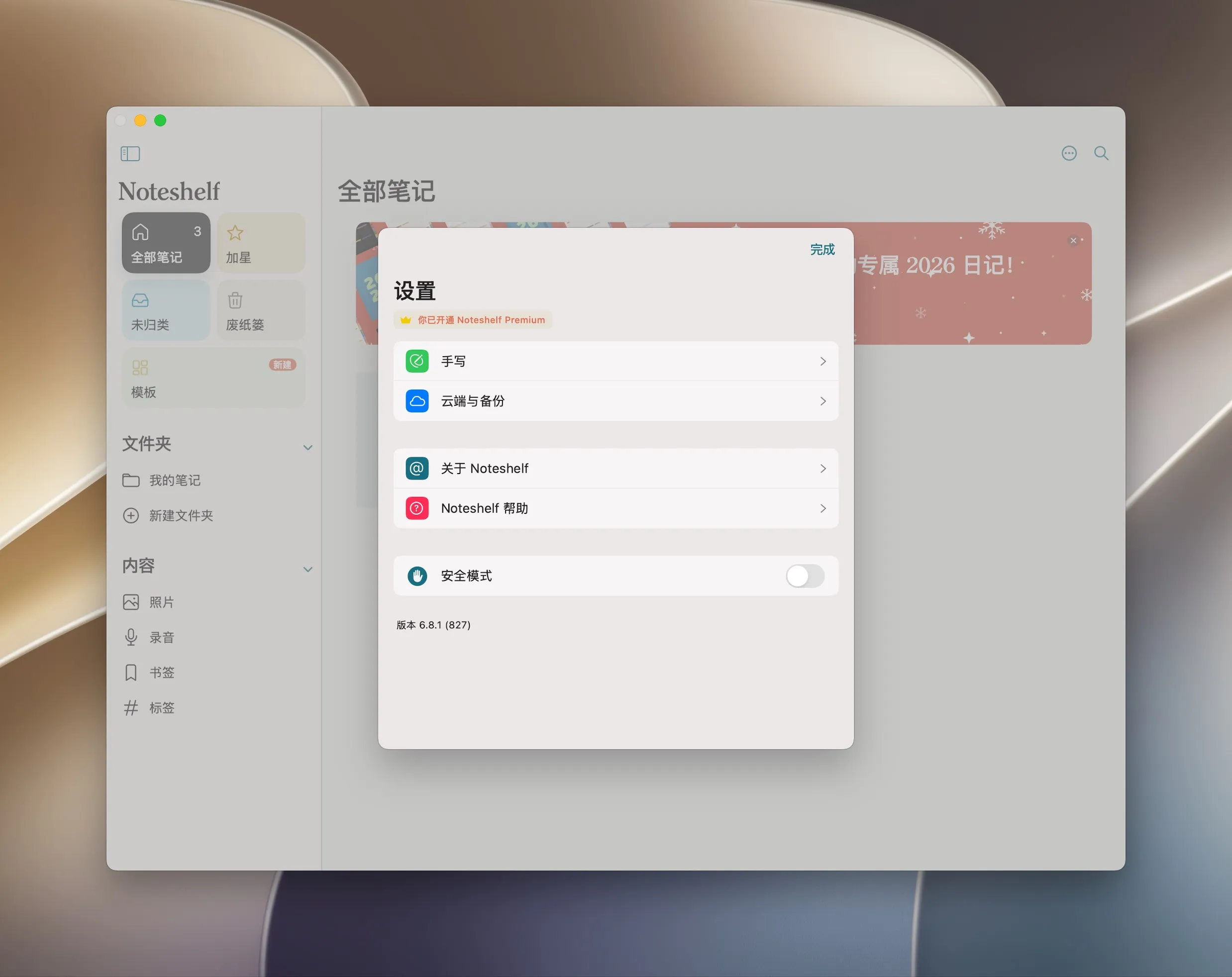This screenshot has height=977, width=1232.
Task: Click the search magnifier icon
Action: point(1101,153)
